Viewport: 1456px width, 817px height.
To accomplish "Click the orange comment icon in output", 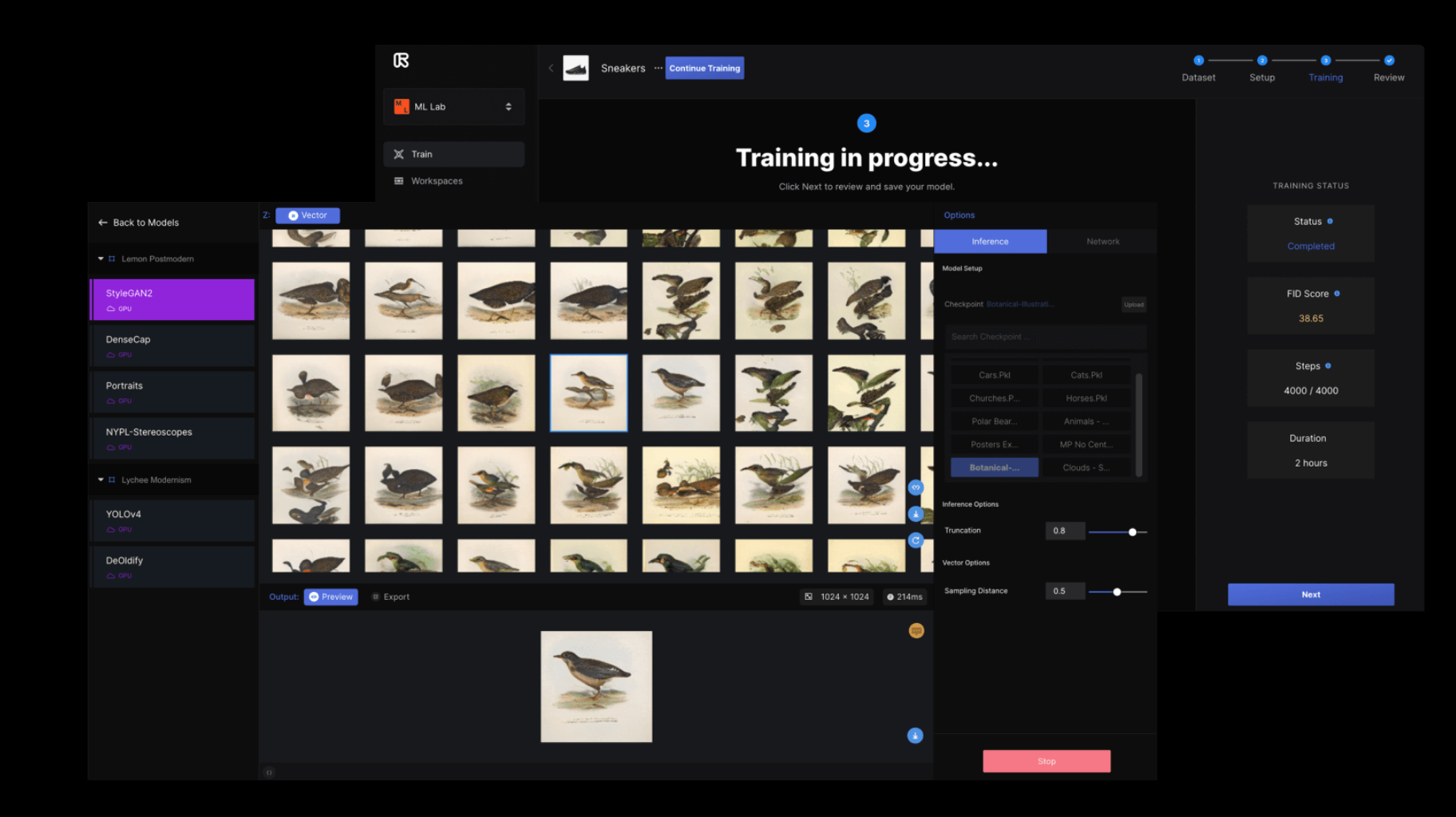I will tap(916, 630).
